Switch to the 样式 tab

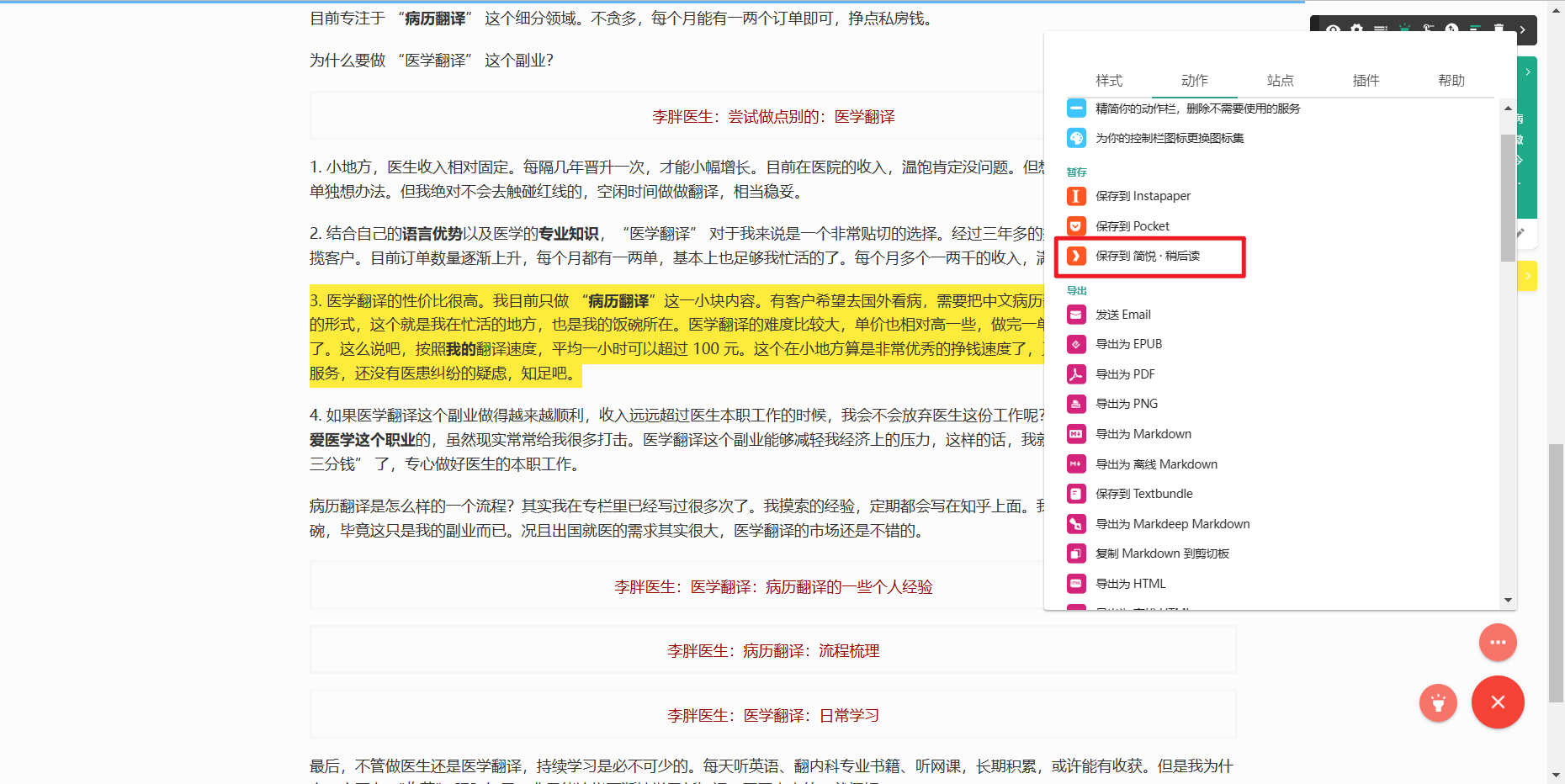tap(1109, 80)
